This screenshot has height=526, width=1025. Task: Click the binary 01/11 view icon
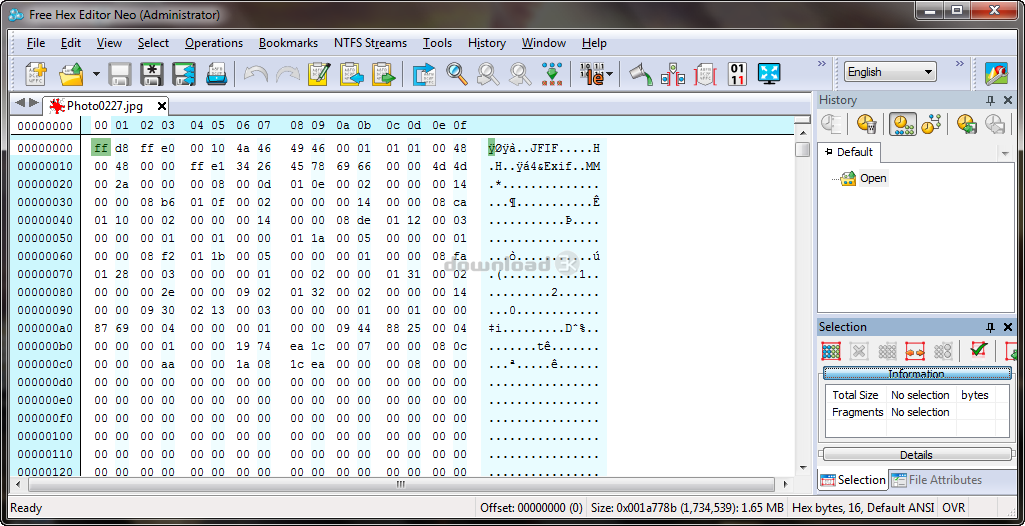click(x=737, y=74)
